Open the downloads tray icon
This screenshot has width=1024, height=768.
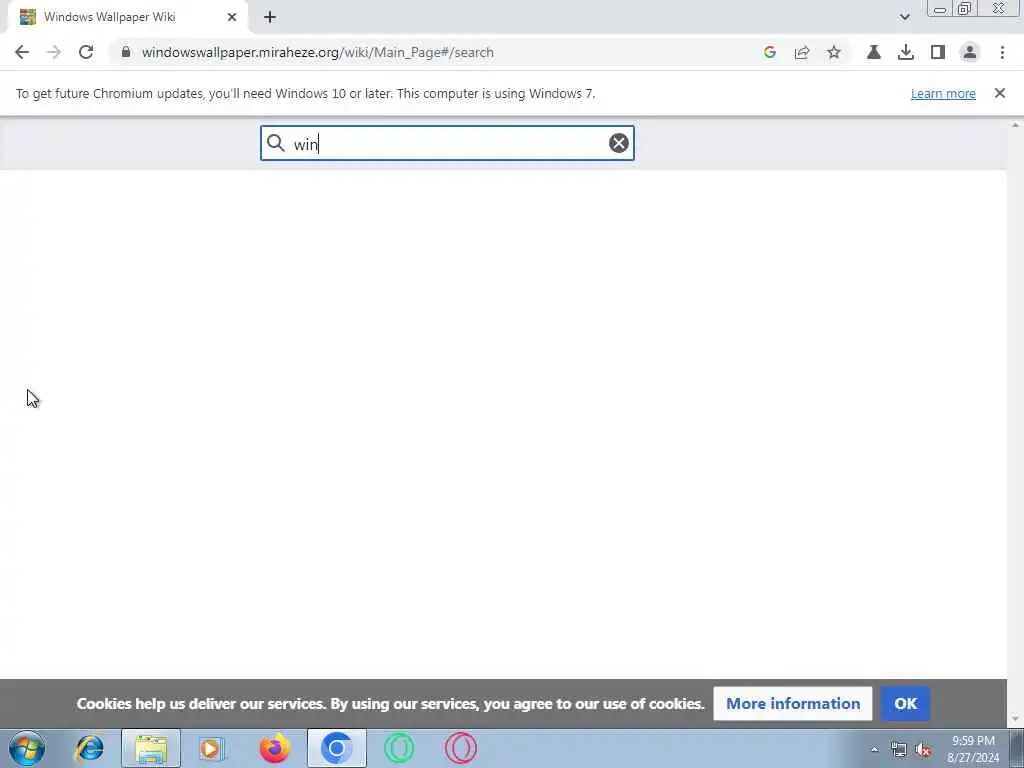tap(906, 52)
